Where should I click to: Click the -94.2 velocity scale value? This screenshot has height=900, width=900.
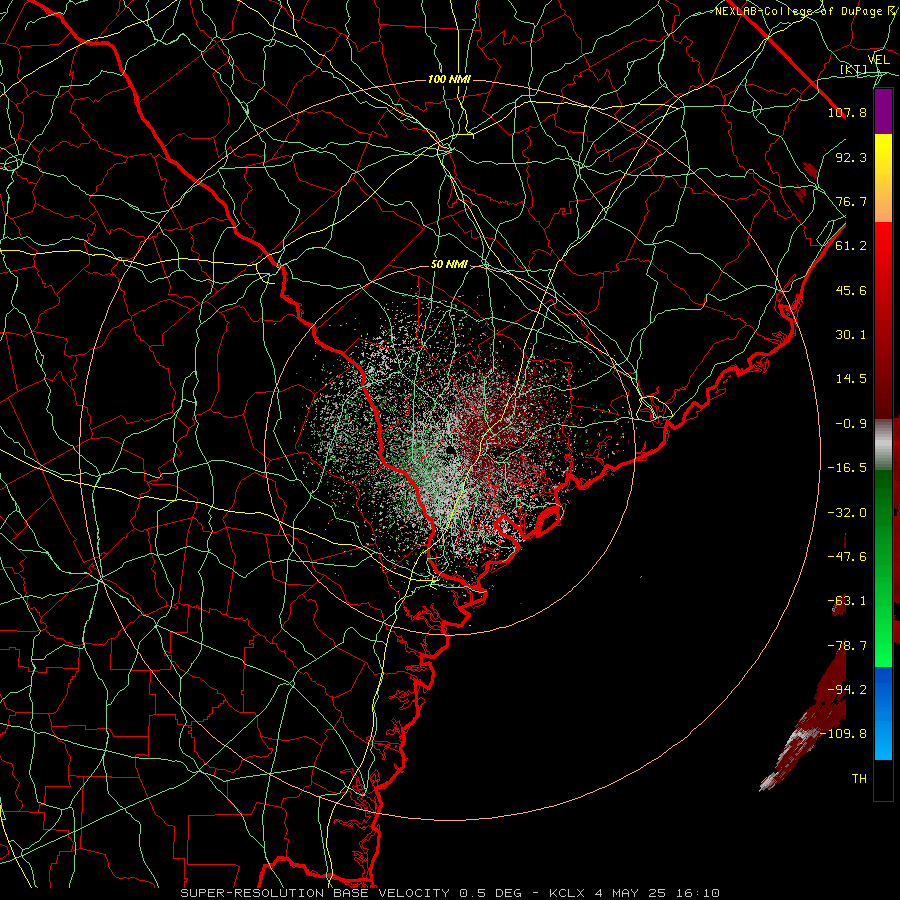tap(847, 689)
